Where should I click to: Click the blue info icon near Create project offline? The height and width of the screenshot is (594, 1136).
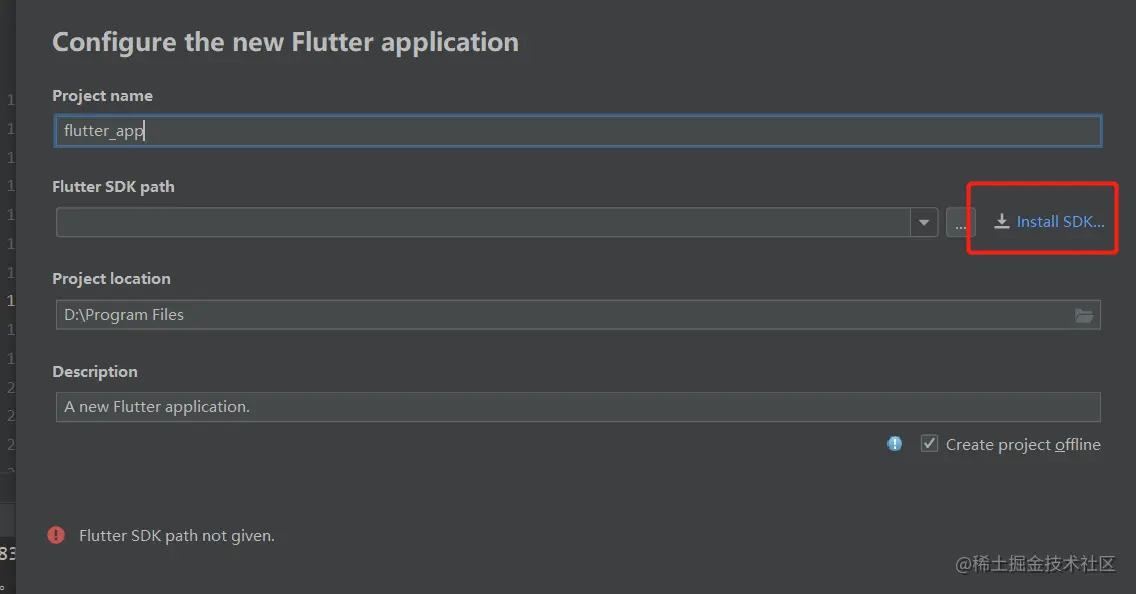pyautogui.click(x=895, y=444)
